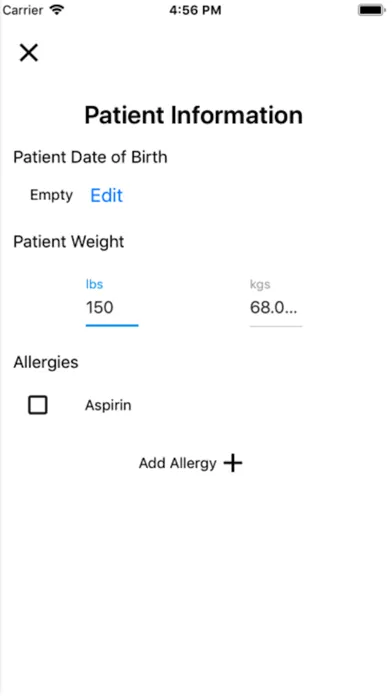This screenshot has height=696, width=392.
Task: Tap the Empty date of birth value
Action: tap(51, 195)
